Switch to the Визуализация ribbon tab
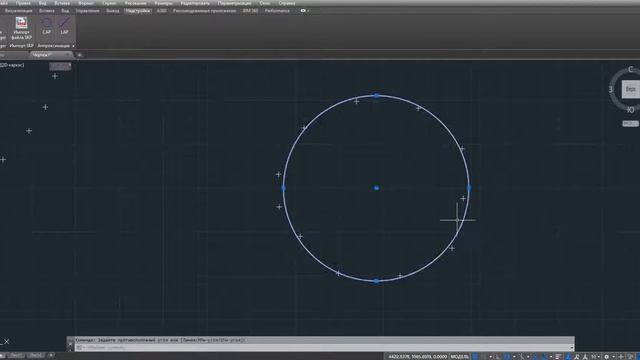The image size is (640, 360). (18, 11)
